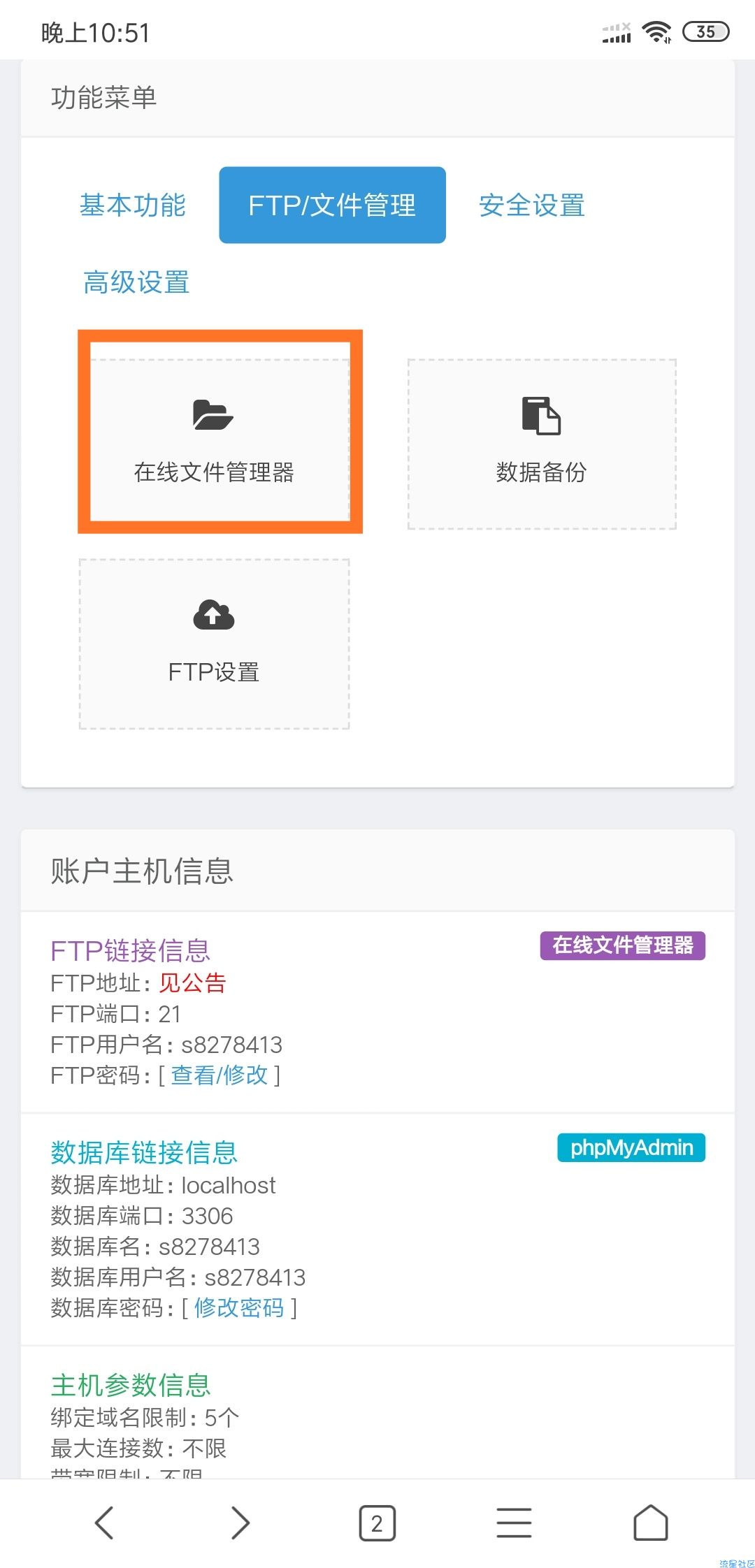This screenshot has width=755, height=1568.
Task: Go back with the browser back arrow
Action: click(x=104, y=1523)
